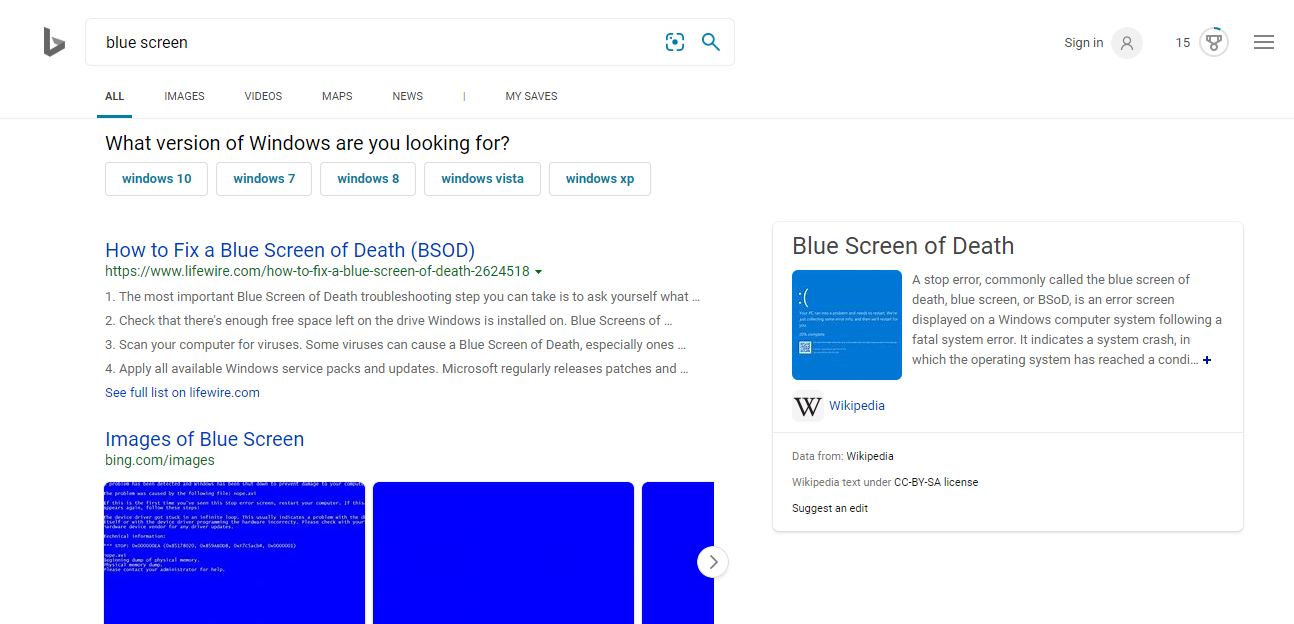Image resolution: width=1294 pixels, height=624 pixels.
Task: Select the windows vista filter chip
Action: click(x=482, y=178)
